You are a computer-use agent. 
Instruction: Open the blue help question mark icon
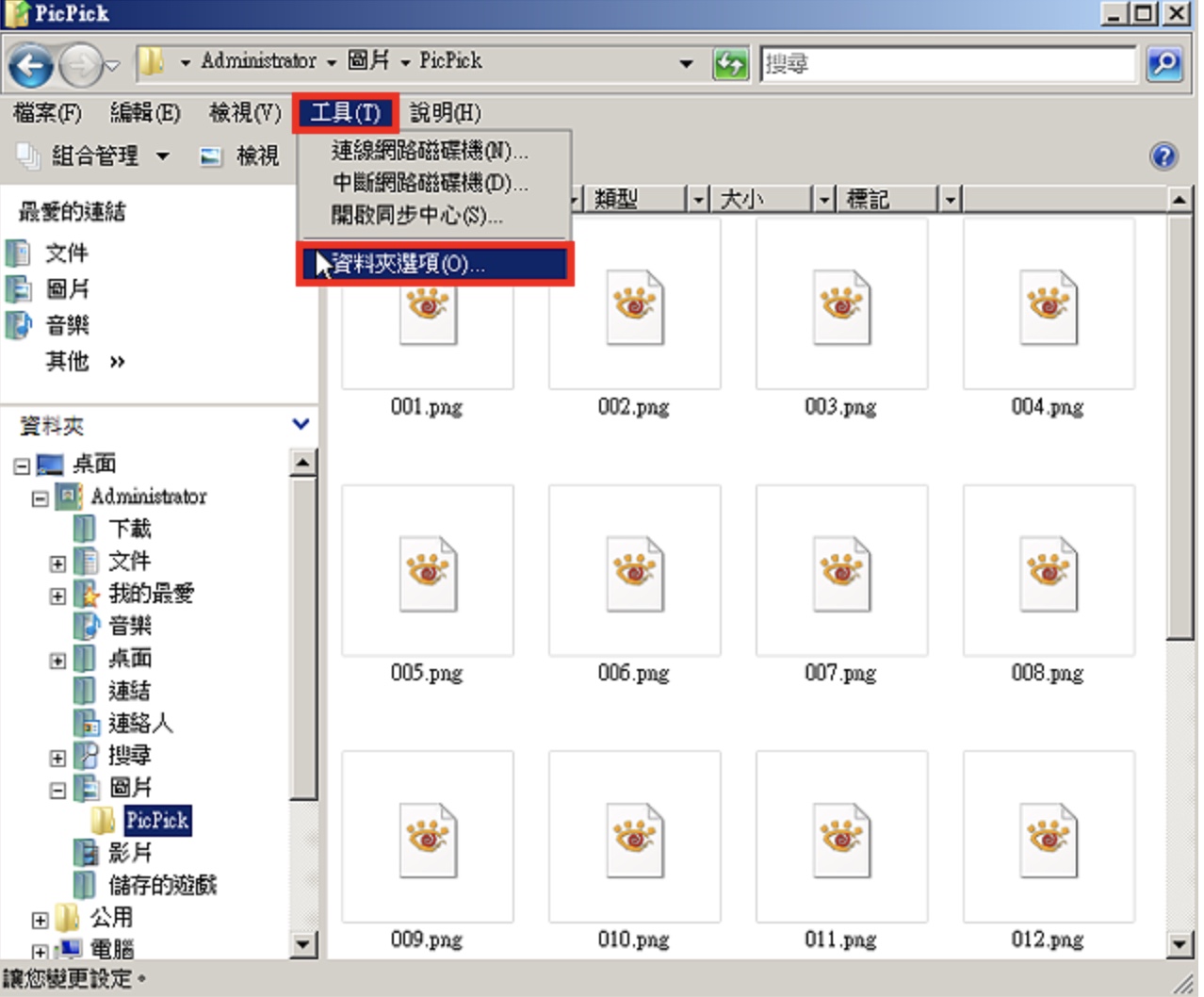(x=1163, y=155)
